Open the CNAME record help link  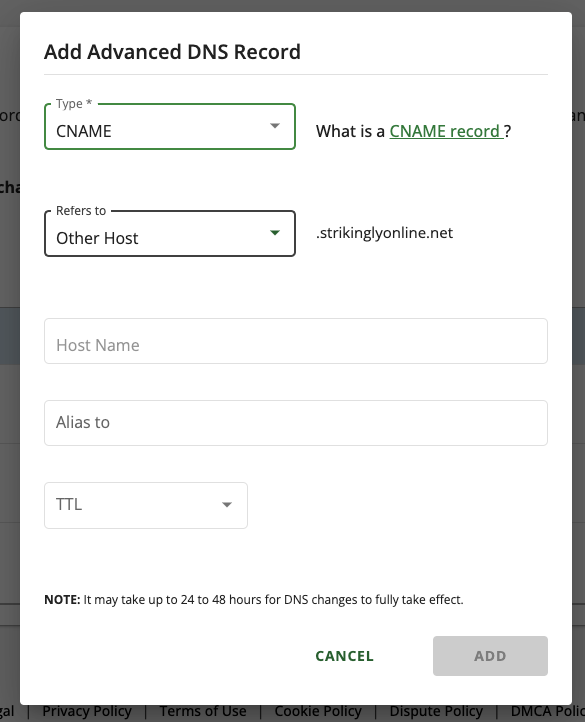click(446, 131)
